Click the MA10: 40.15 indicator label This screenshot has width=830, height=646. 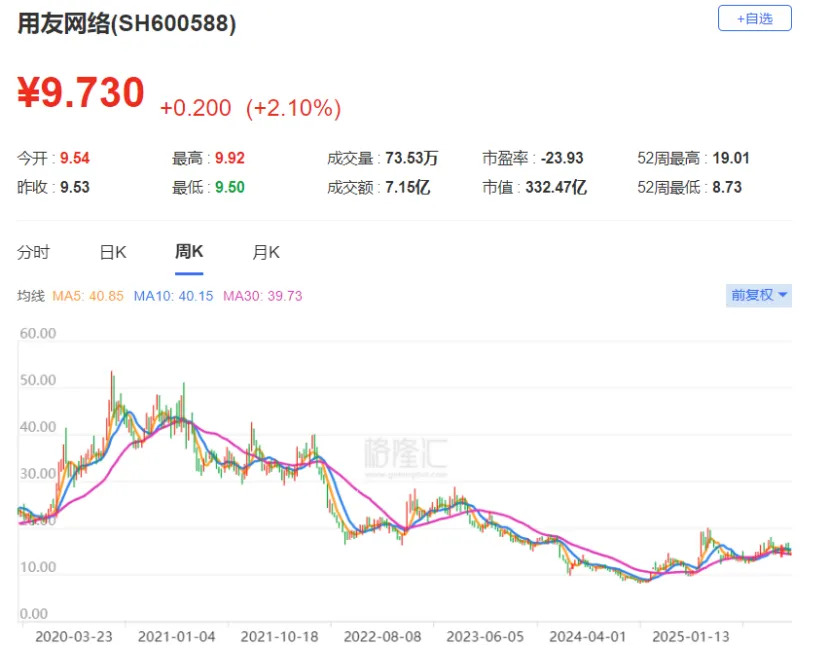point(173,296)
